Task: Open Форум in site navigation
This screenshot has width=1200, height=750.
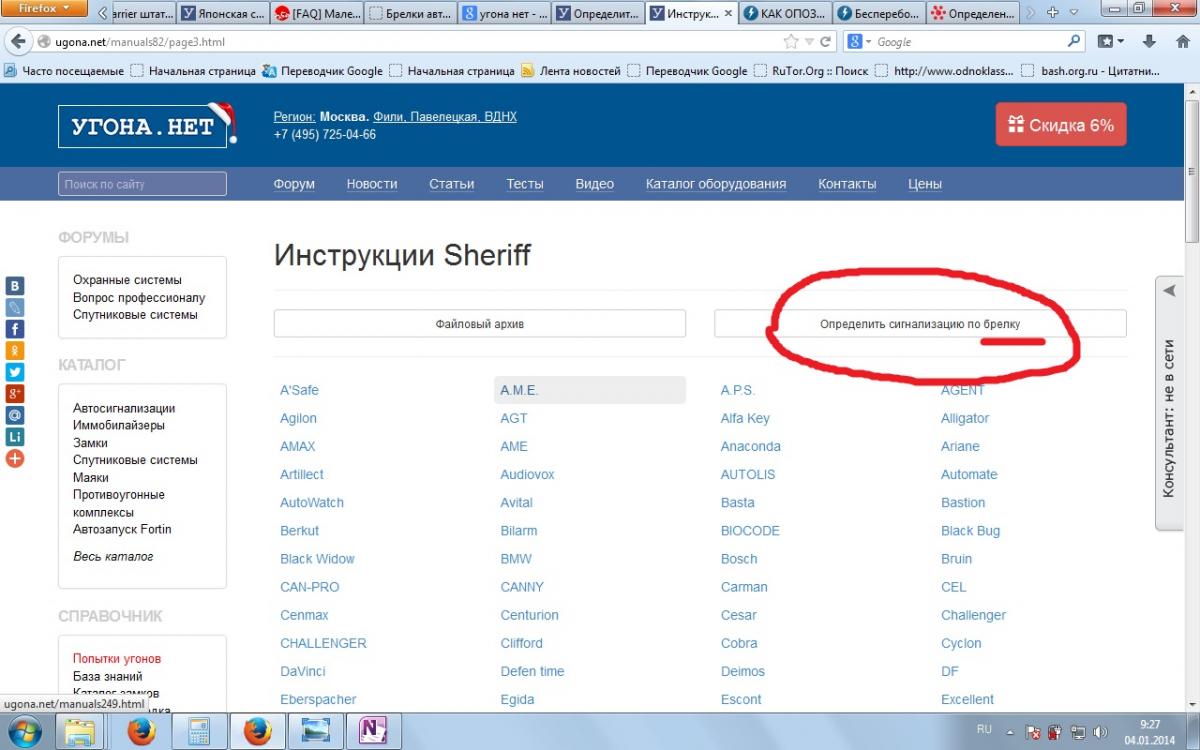Action: 294,184
